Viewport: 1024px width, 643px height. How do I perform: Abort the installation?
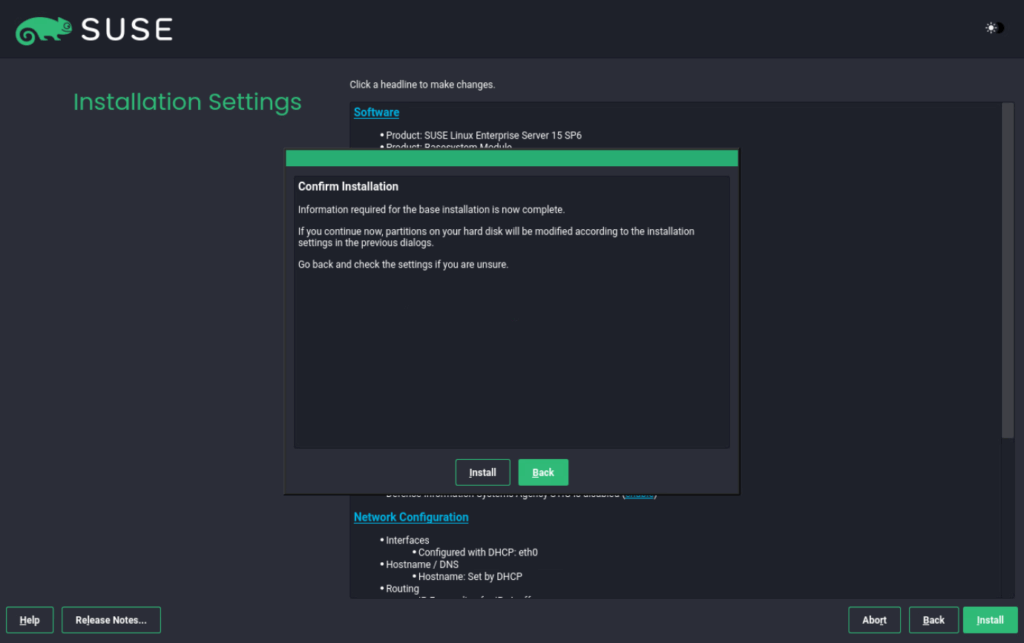coord(874,619)
